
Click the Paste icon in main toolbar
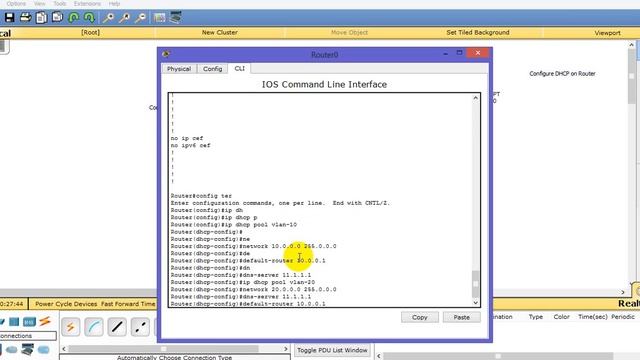pos(57,18)
